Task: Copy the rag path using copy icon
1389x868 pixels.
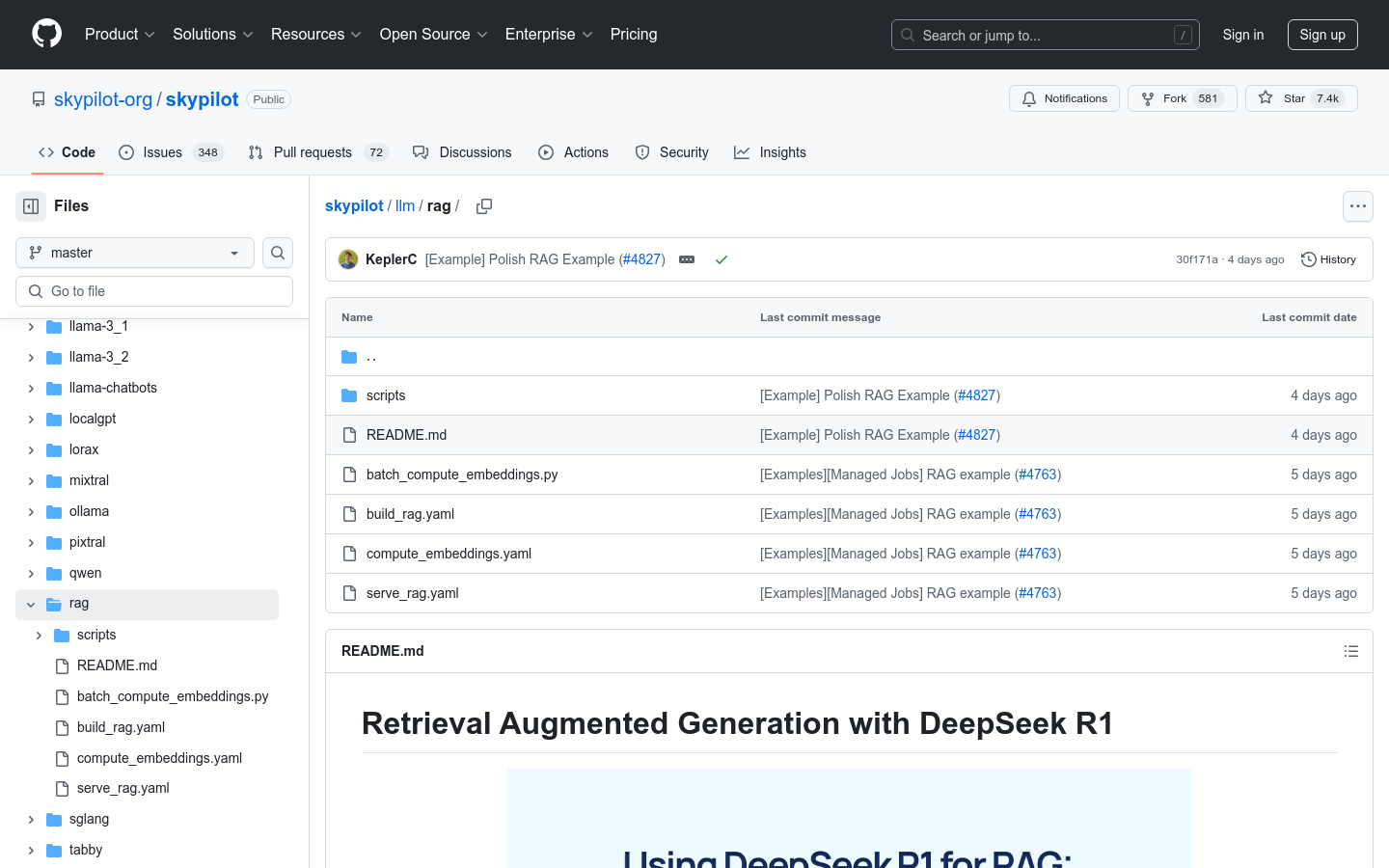Action: pos(484,206)
